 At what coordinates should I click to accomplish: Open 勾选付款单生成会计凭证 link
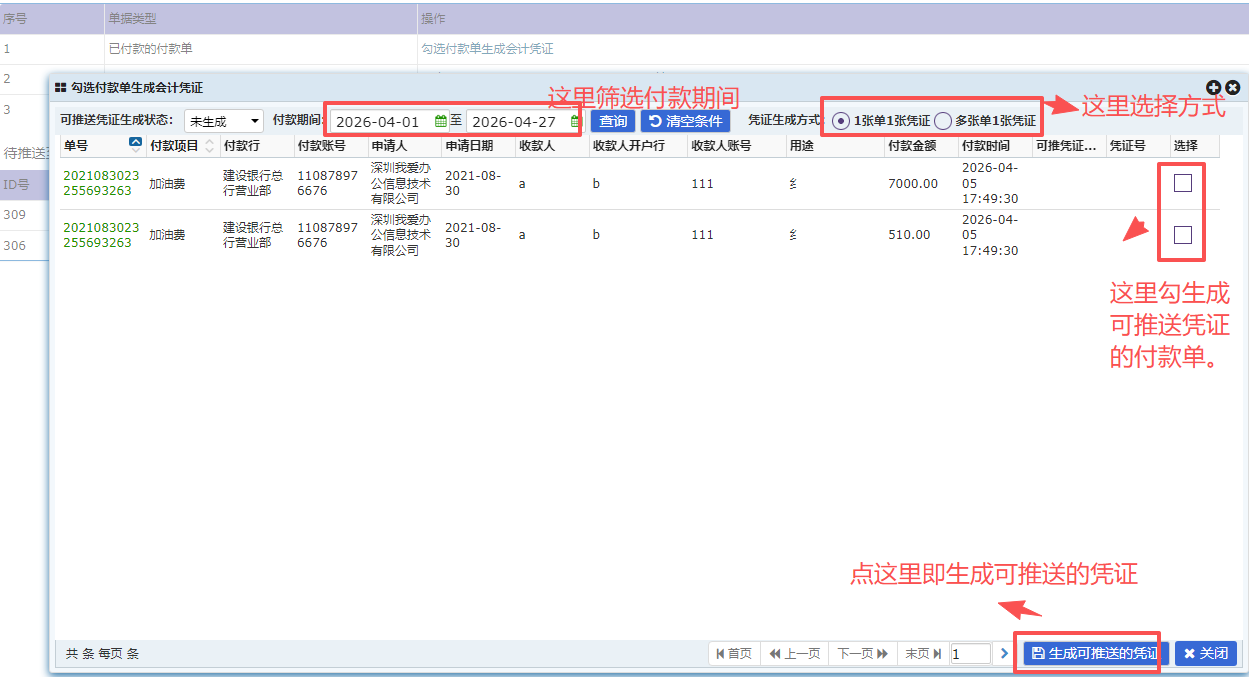point(487,48)
